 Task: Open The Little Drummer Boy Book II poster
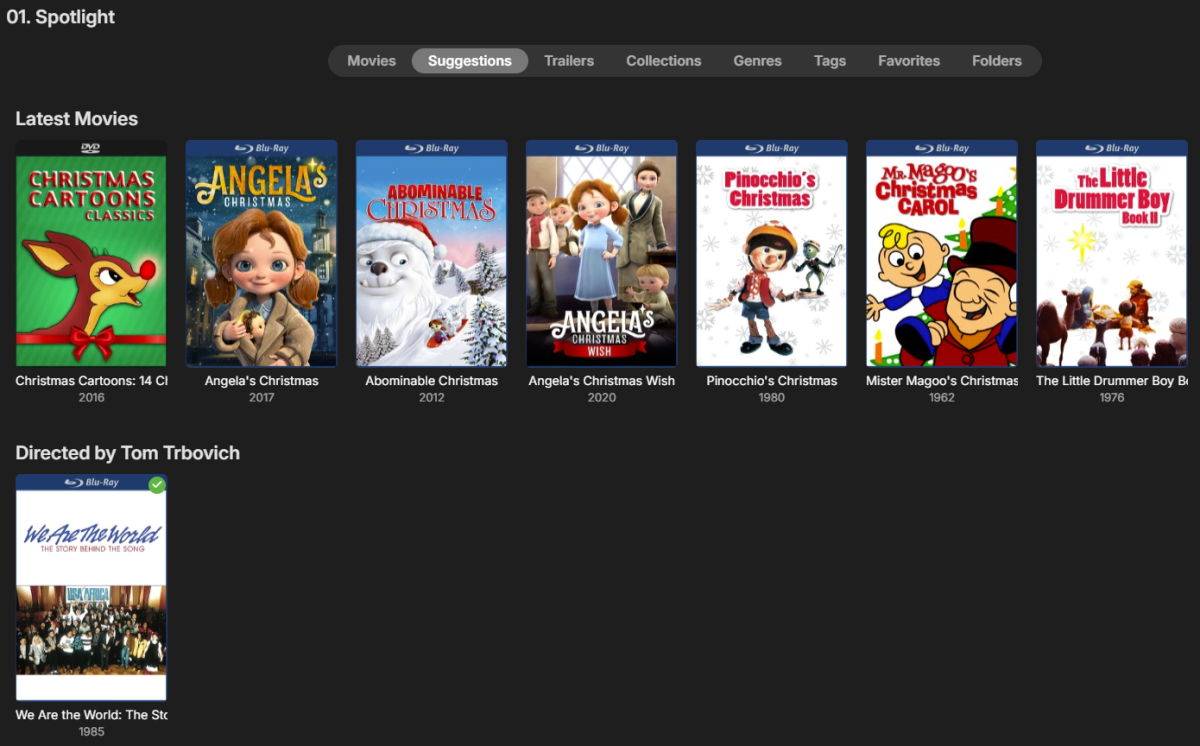(1111, 254)
